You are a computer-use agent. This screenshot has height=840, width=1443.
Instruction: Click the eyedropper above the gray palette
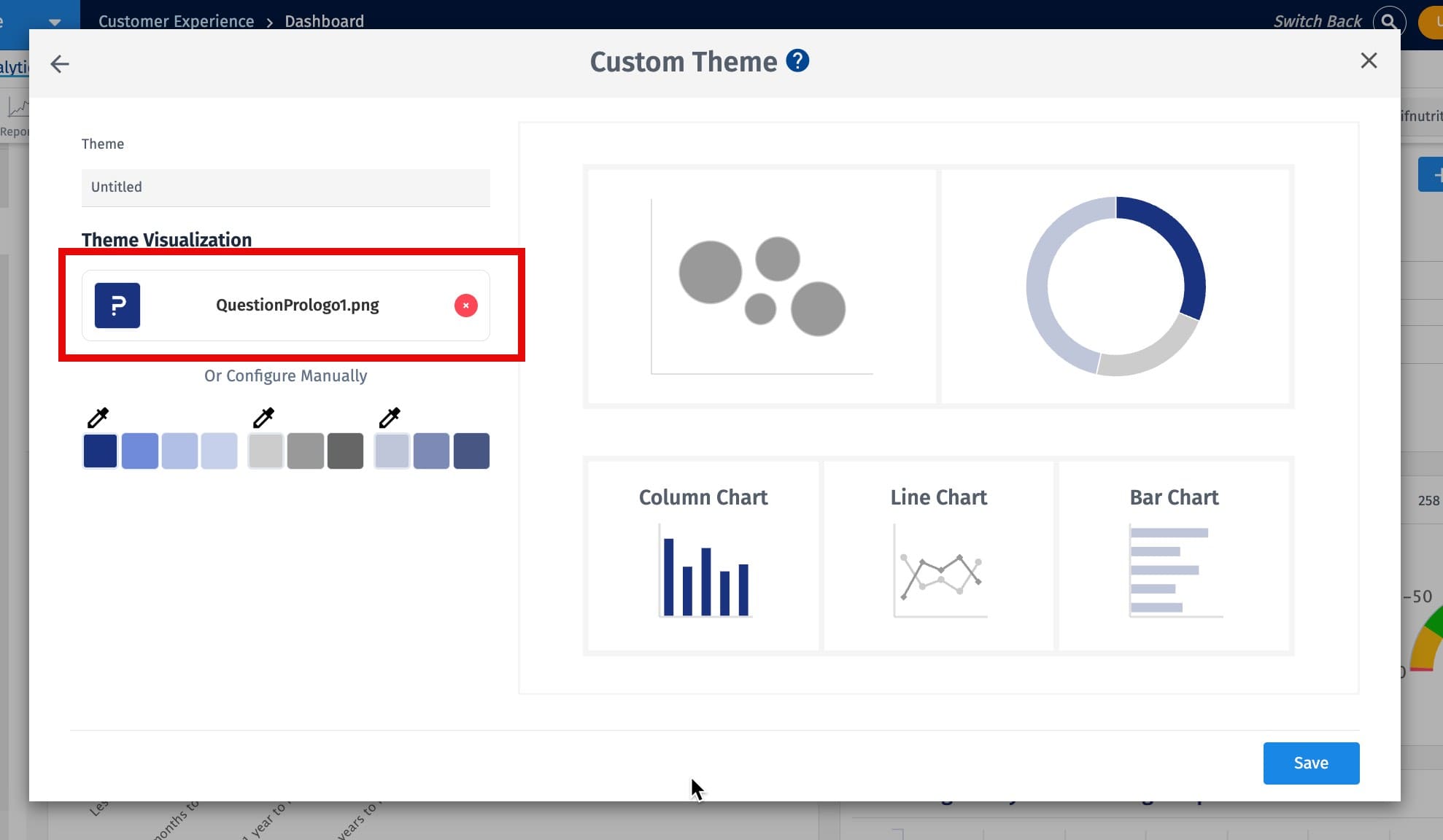(x=264, y=417)
